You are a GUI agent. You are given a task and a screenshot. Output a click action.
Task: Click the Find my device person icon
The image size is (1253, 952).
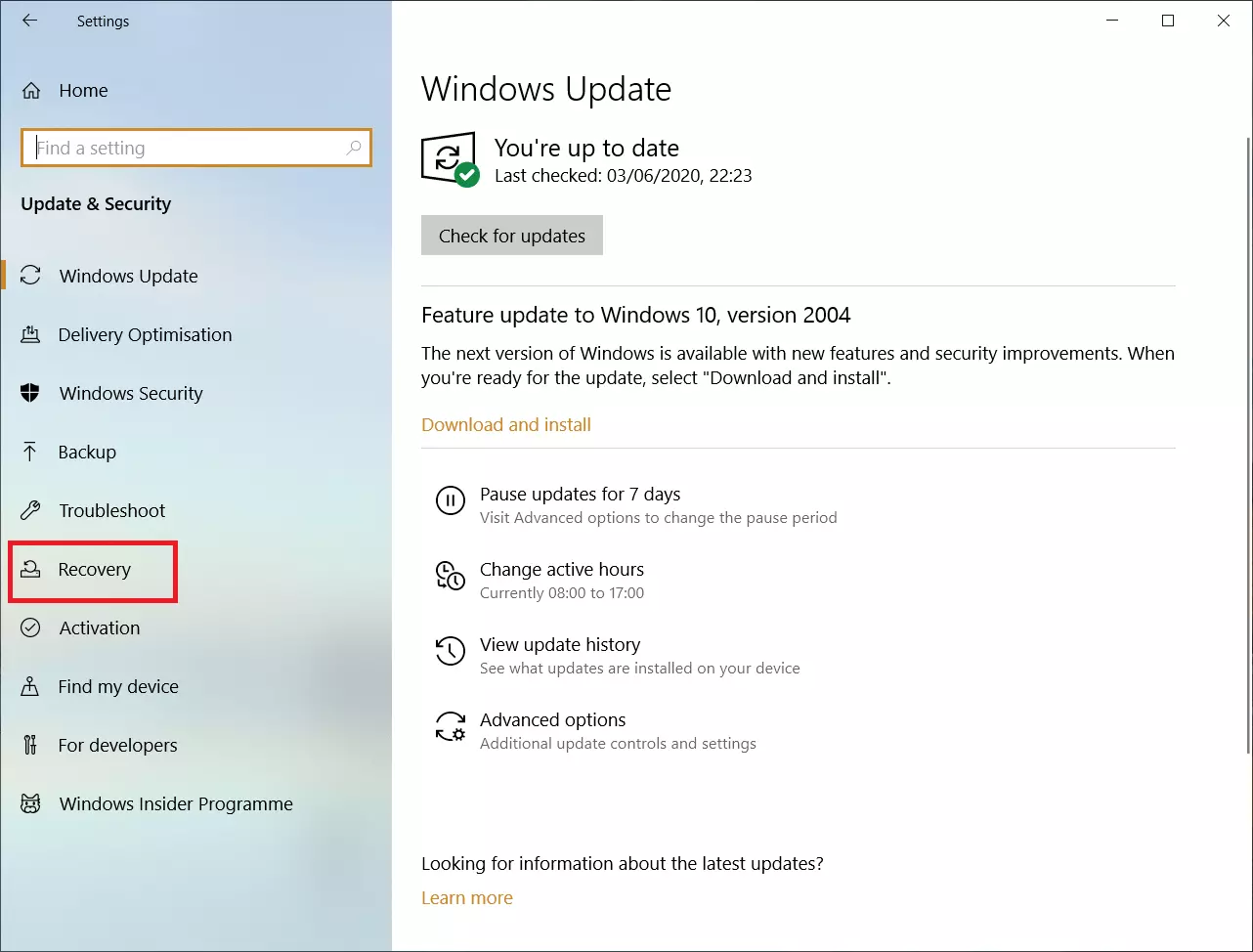(x=30, y=686)
